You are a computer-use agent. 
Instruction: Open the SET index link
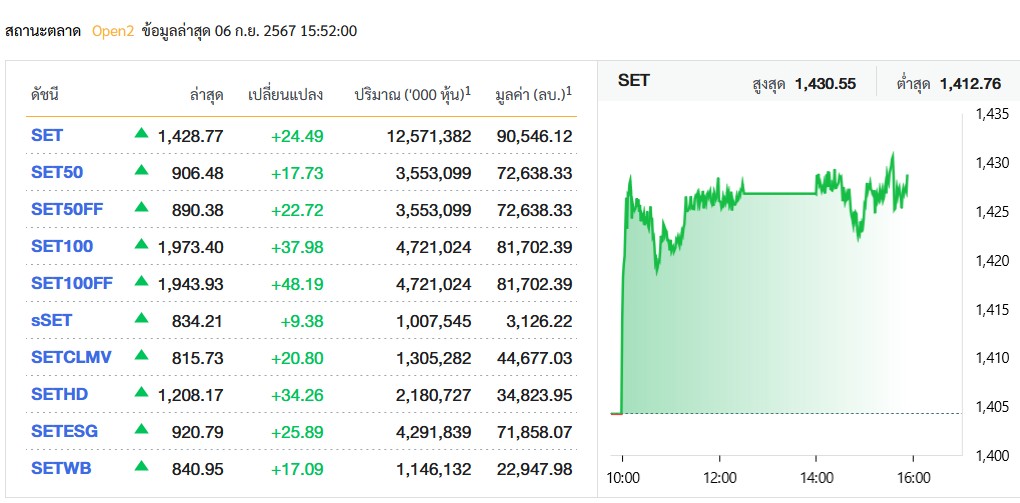coord(47,135)
